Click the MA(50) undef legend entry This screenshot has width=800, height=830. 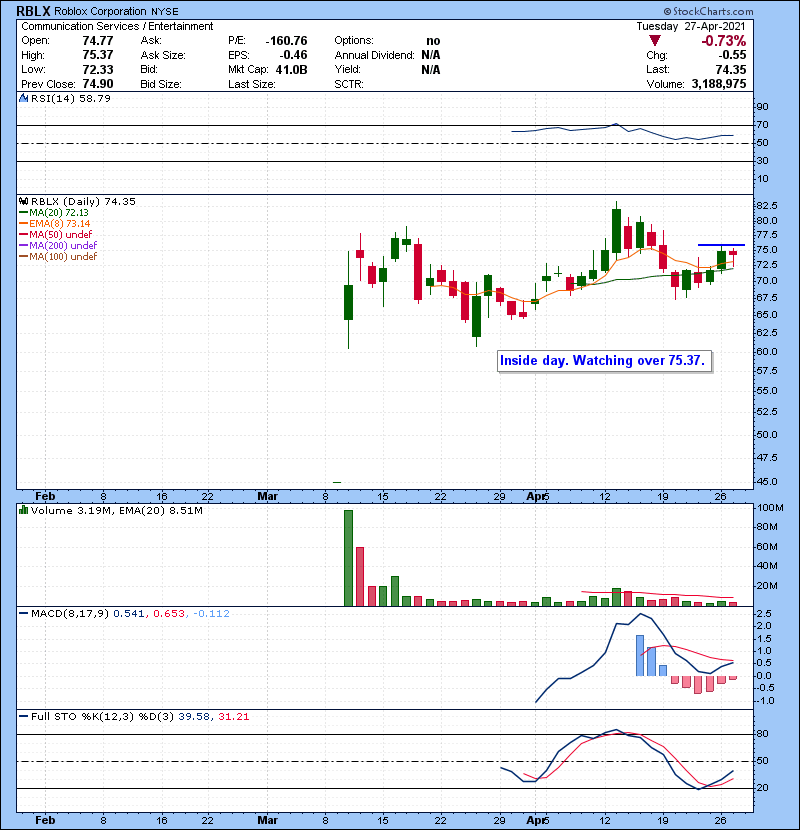60,234
